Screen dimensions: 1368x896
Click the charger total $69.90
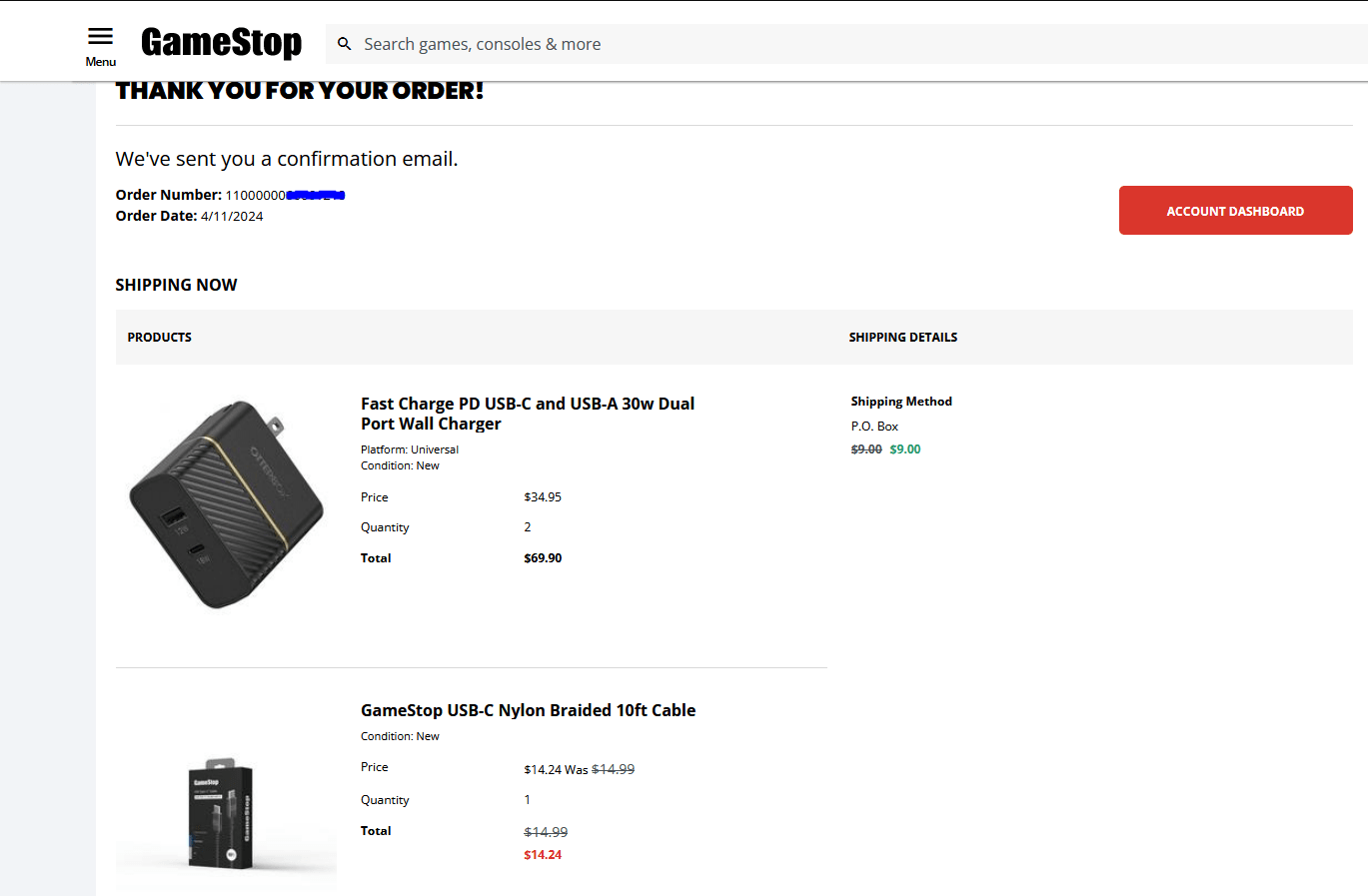(543, 558)
